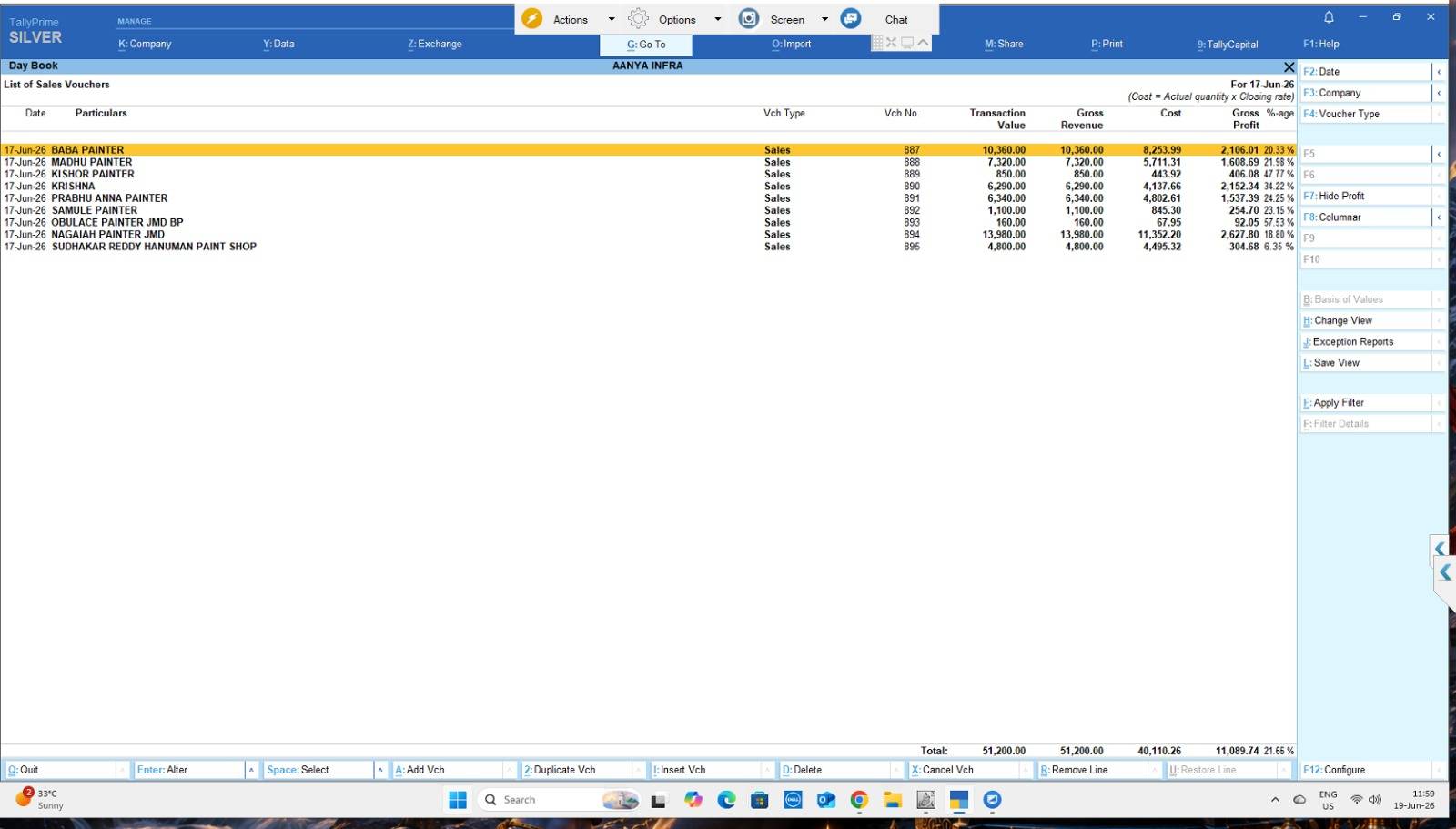Click the crossed-arrows icon under Chat
1456x829 pixels.
(x=892, y=43)
